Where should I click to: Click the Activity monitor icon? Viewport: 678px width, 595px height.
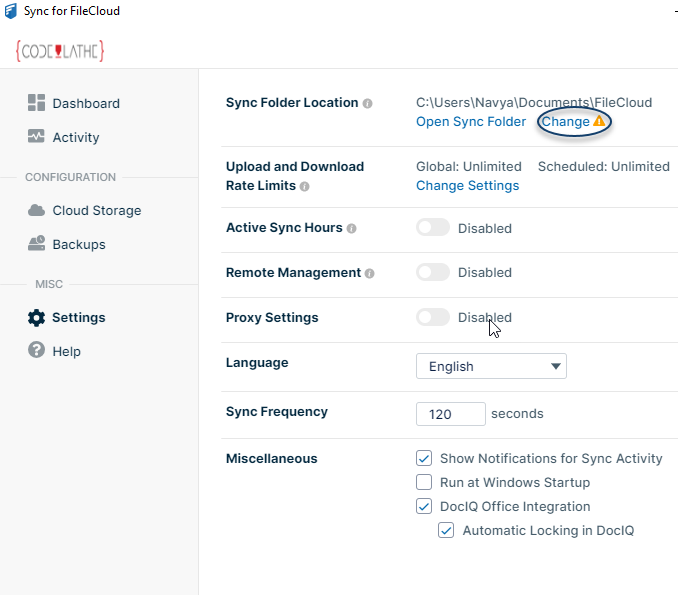[36, 136]
